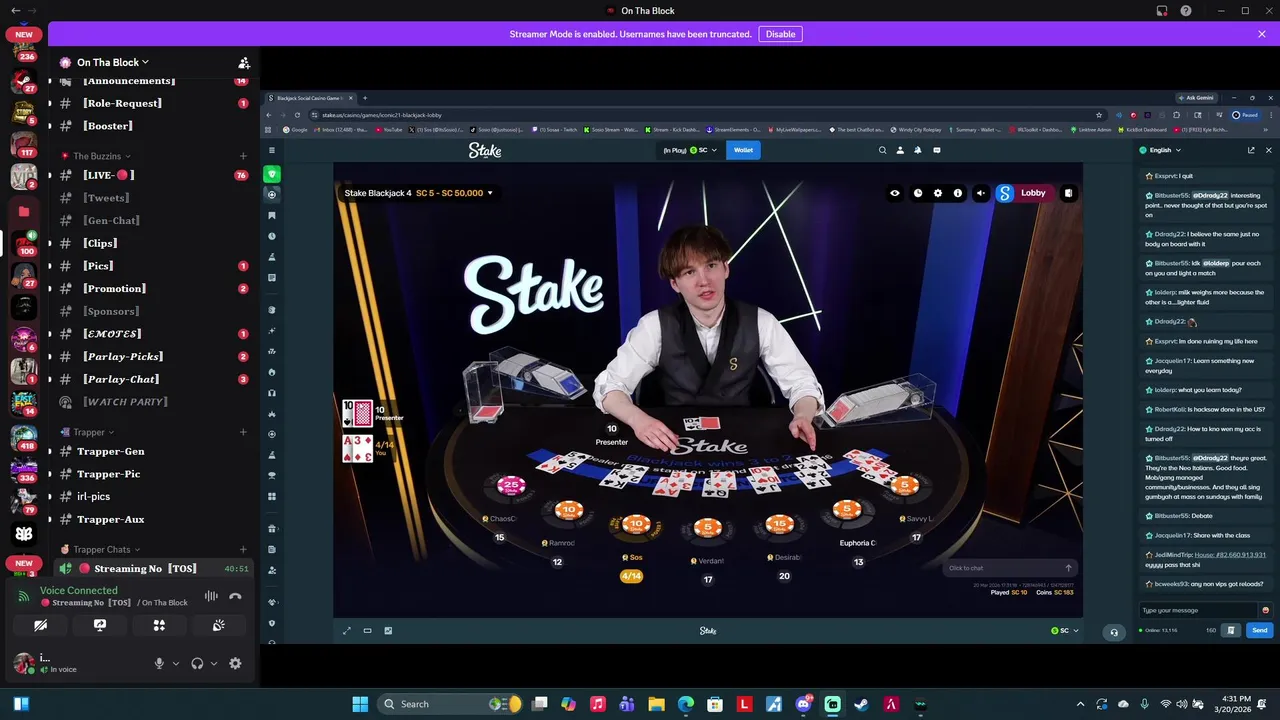Expand Stake Blackjack 4 table limits dropdown
The height and width of the screenshot is (720, 1280).
(x=419, y=193)
